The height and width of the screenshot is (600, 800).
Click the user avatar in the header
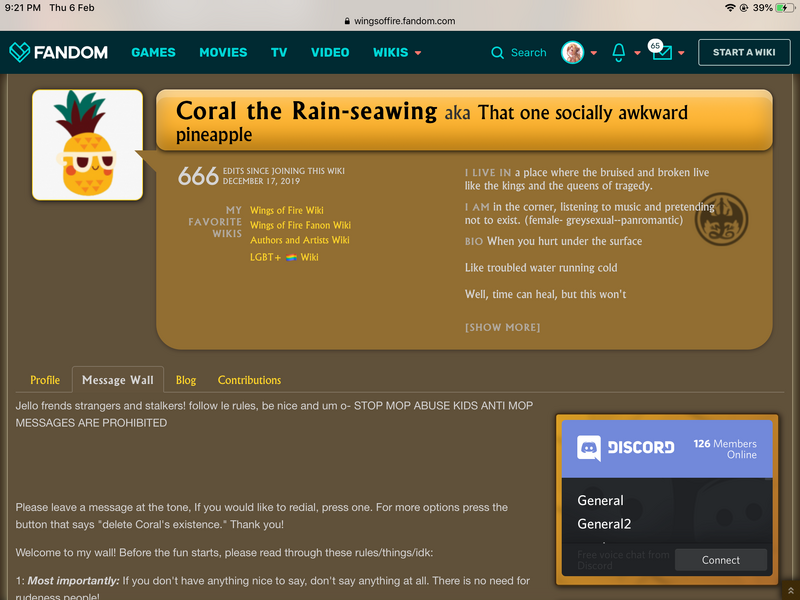tap(573, 52)
